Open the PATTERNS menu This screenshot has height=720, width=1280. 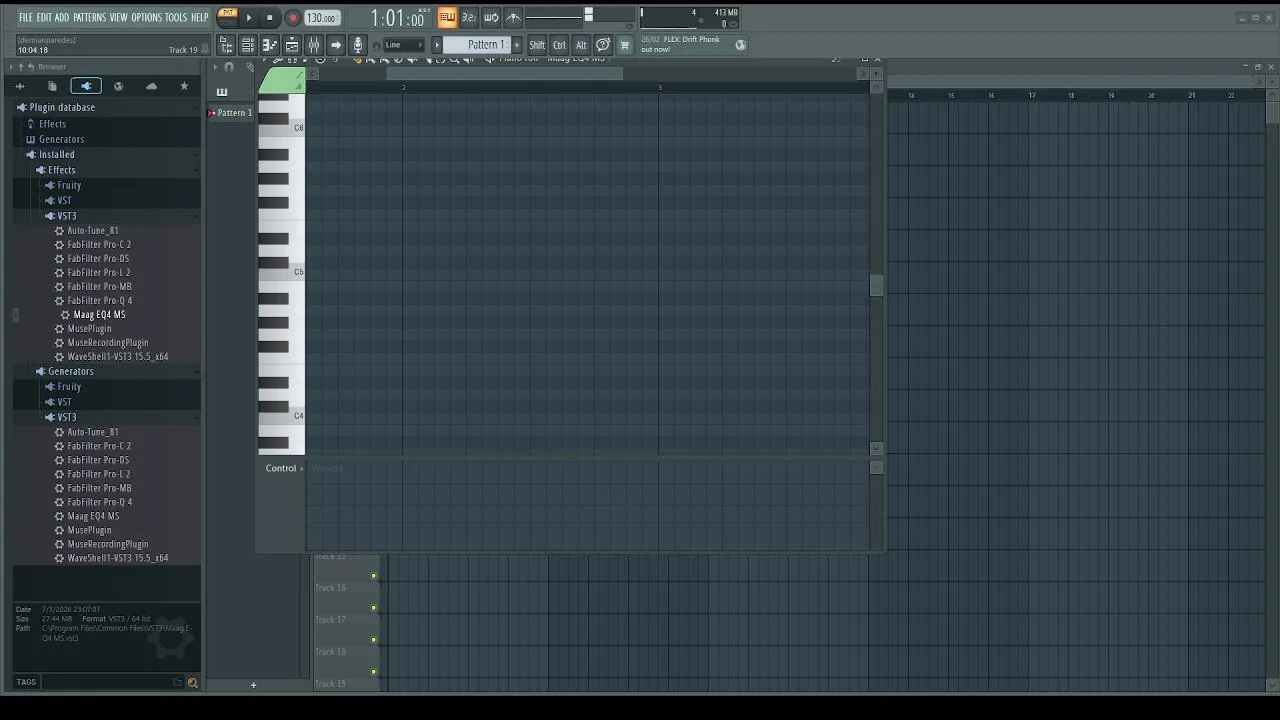coord(89,18)
